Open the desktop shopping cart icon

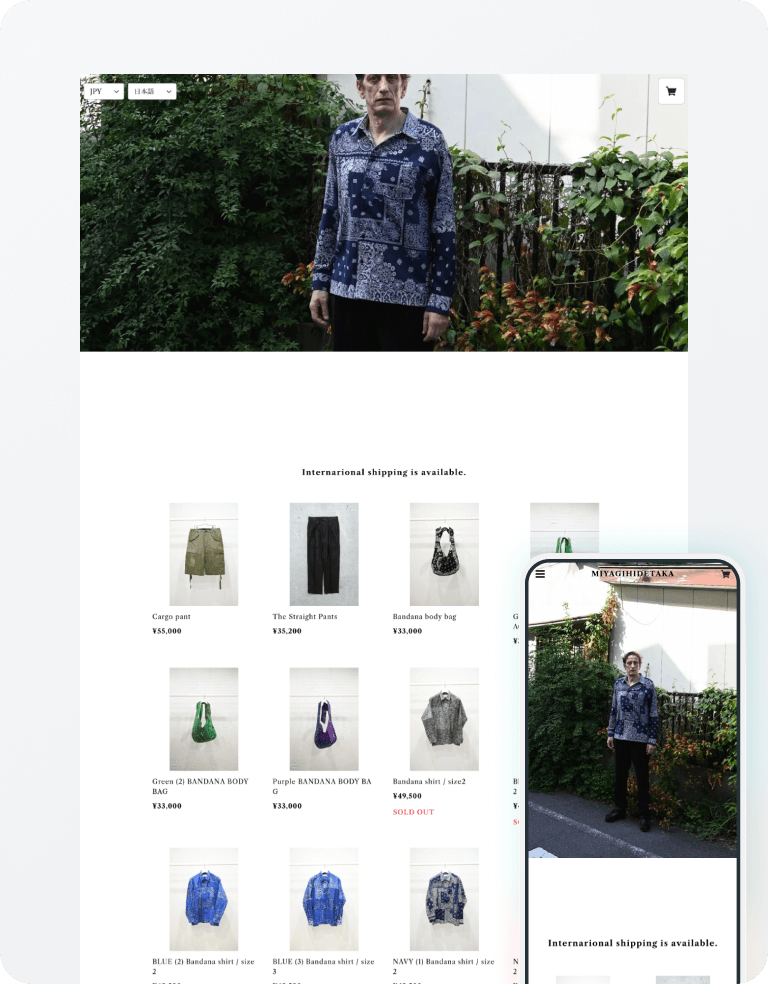click(671, 91)
